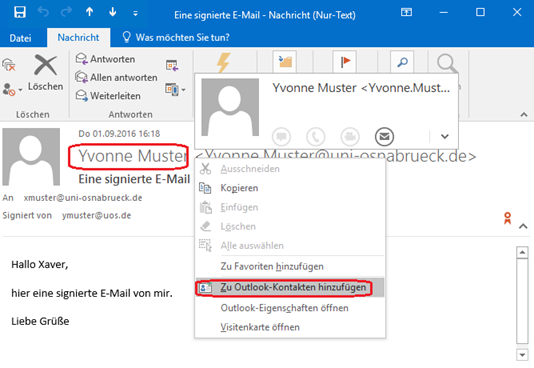Click the contact card photo placeholder
Screen dimensions: 534x368
click(230, 107)
